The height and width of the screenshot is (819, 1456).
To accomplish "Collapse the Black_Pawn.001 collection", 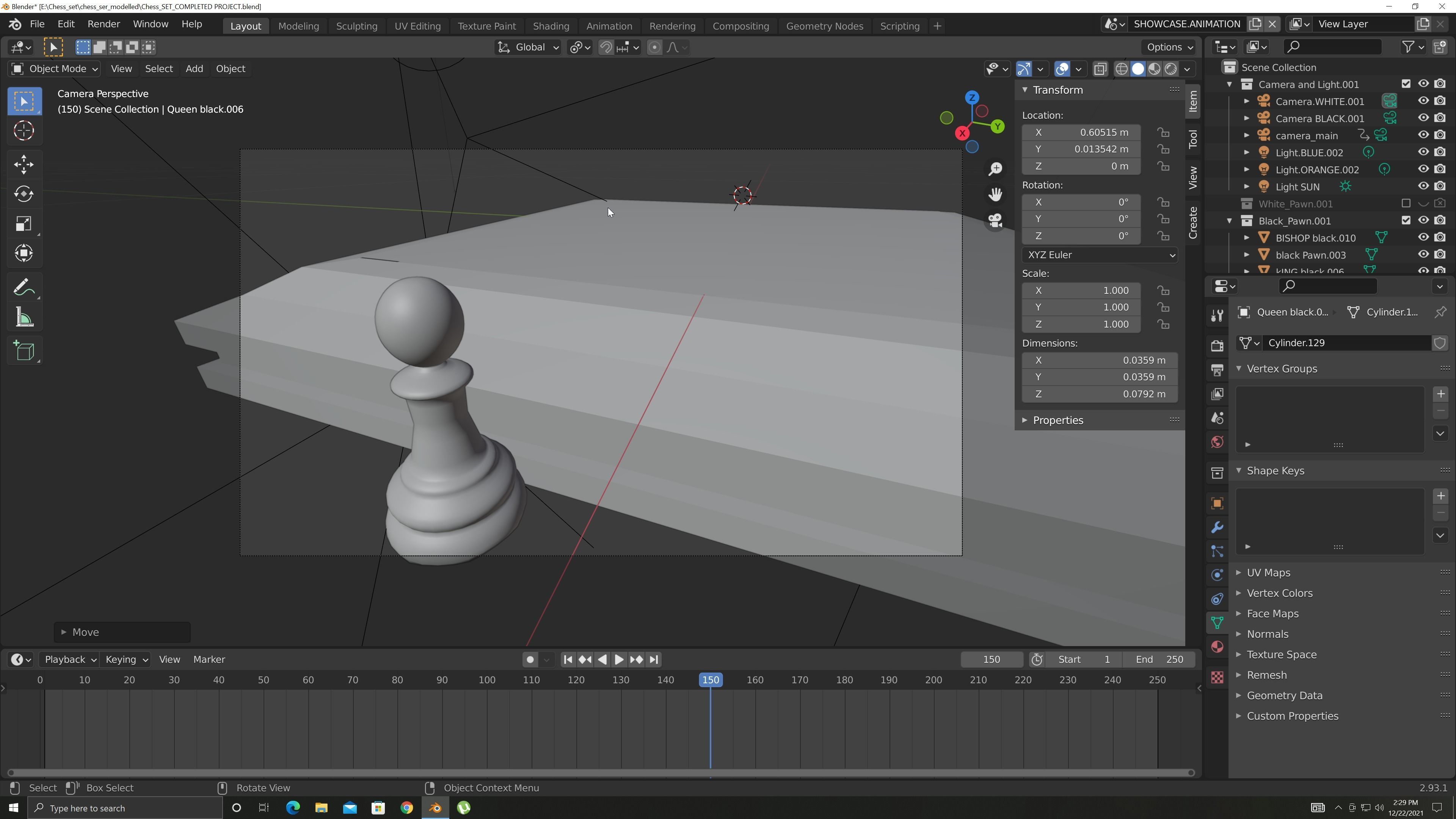I will pyautogui.click(x=1229, y=220).
